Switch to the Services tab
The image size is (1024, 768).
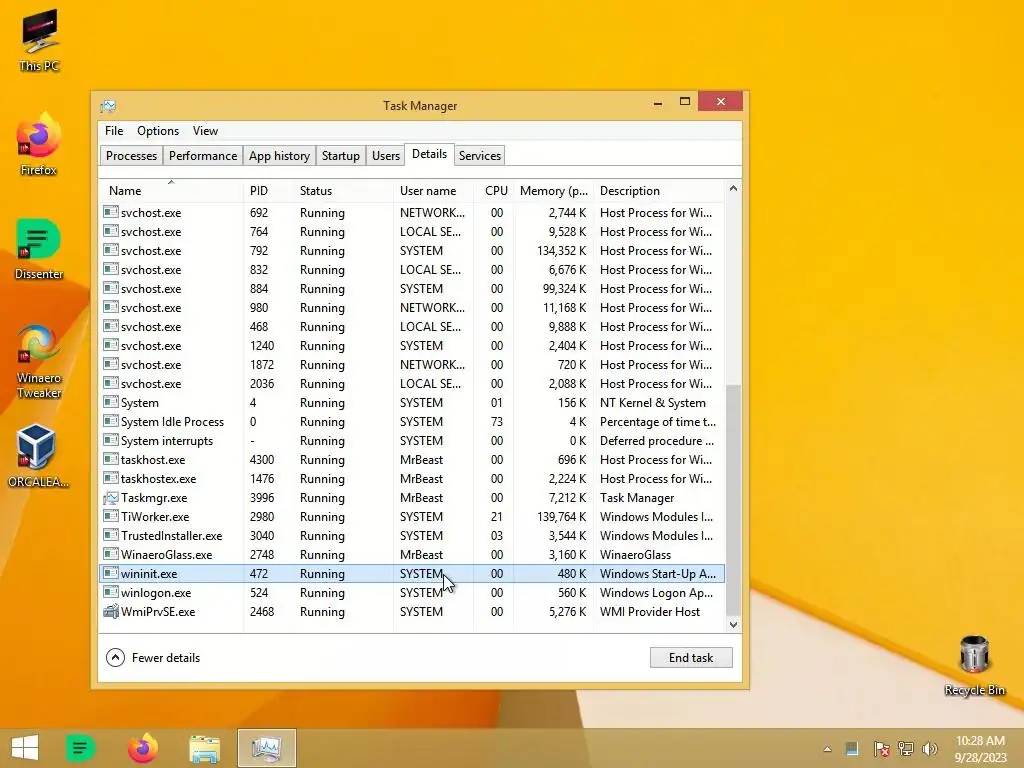tap(479, 155)
